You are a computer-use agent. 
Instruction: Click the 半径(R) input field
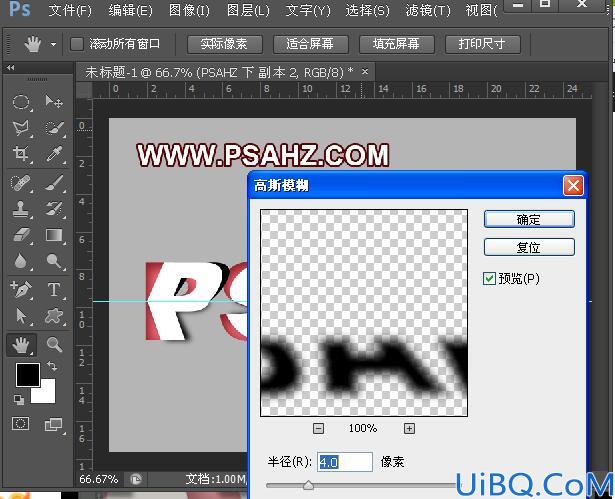point(345,462)
